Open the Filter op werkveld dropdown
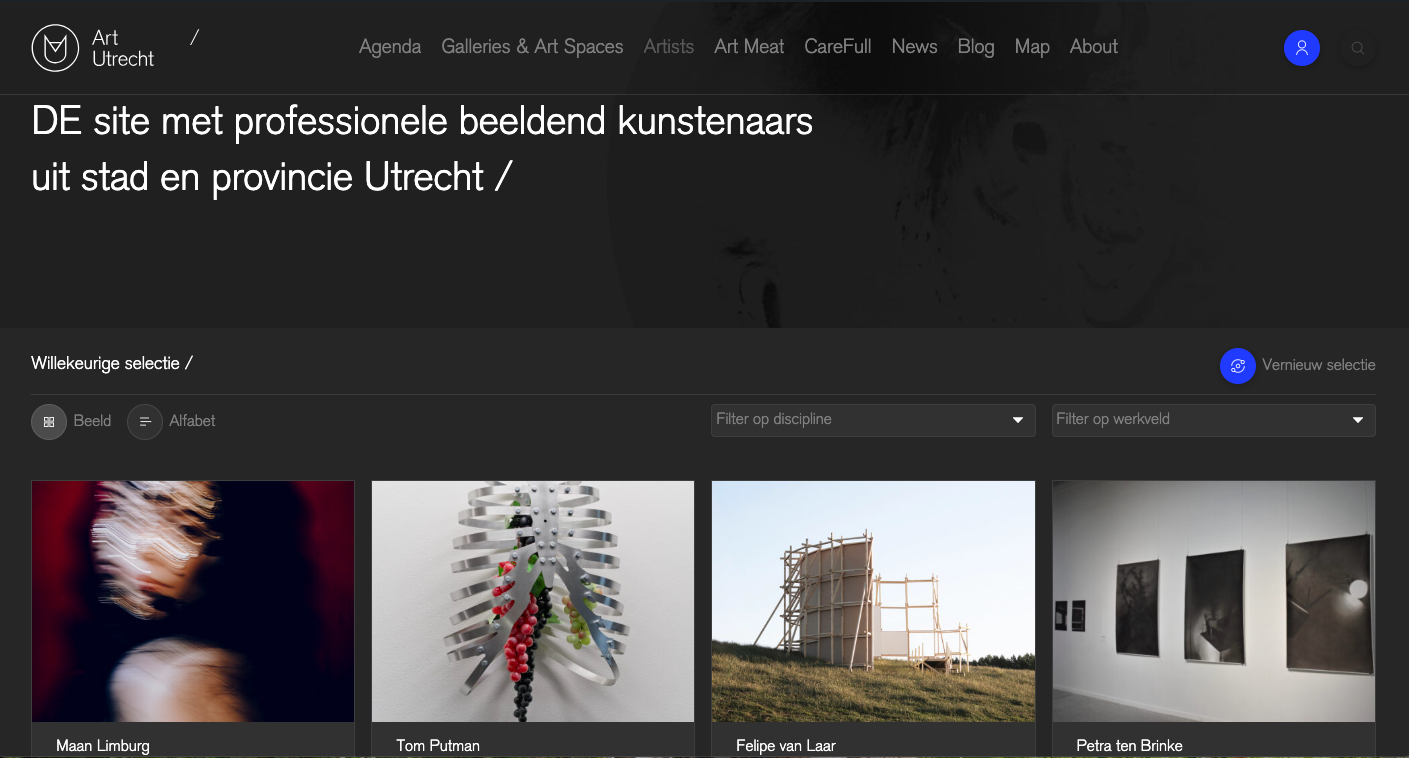The height and width of the screenshot is (758, 1409). [1200, 420]
